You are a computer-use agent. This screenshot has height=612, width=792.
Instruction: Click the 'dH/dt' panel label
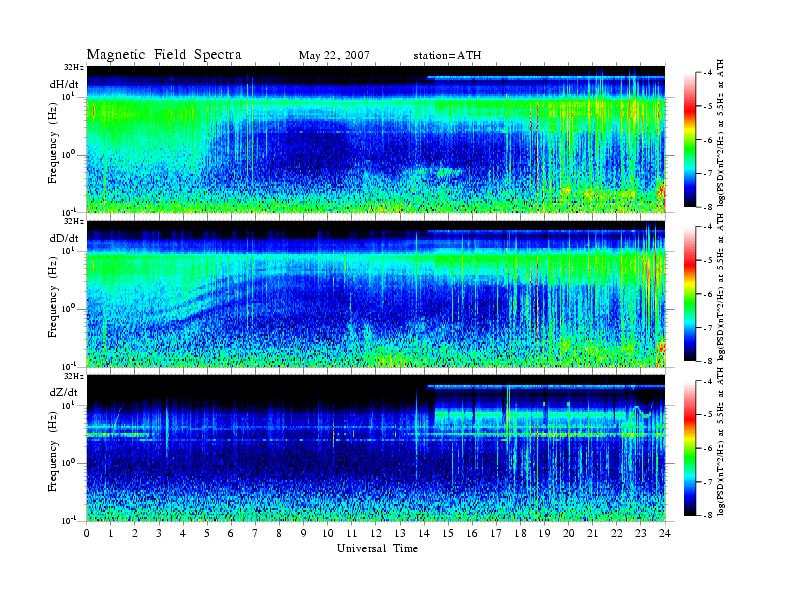(64, 84)
